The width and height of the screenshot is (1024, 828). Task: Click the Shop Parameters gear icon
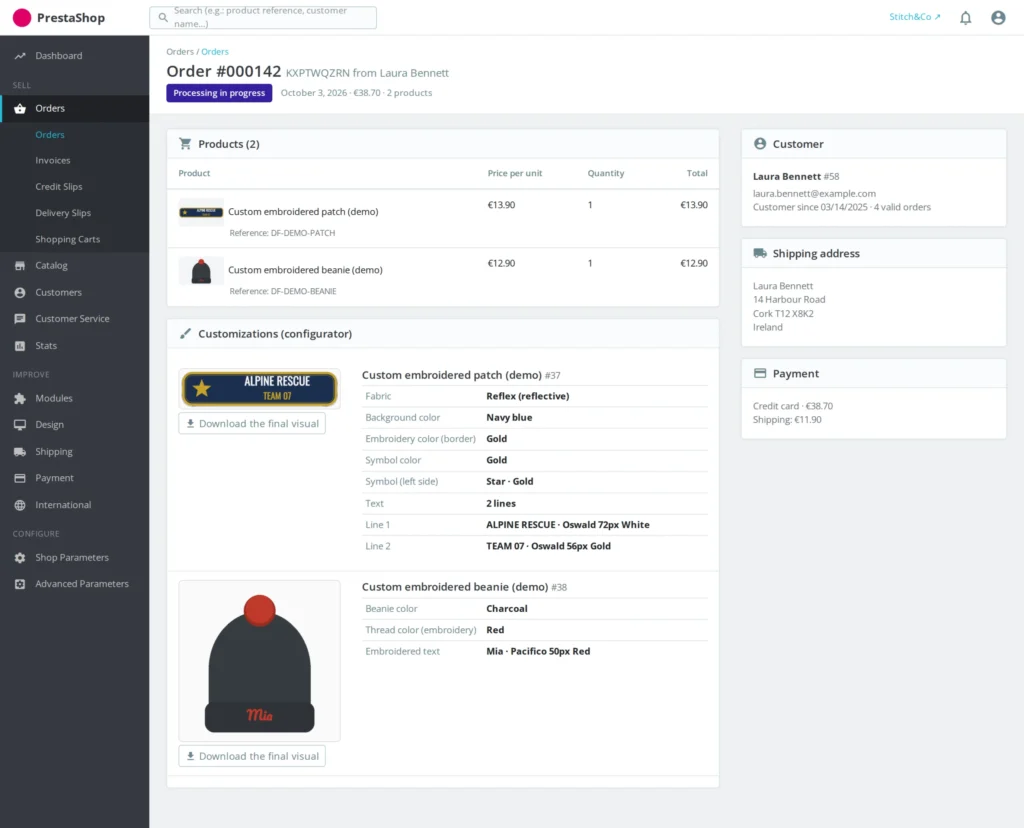tap(20, 558)
